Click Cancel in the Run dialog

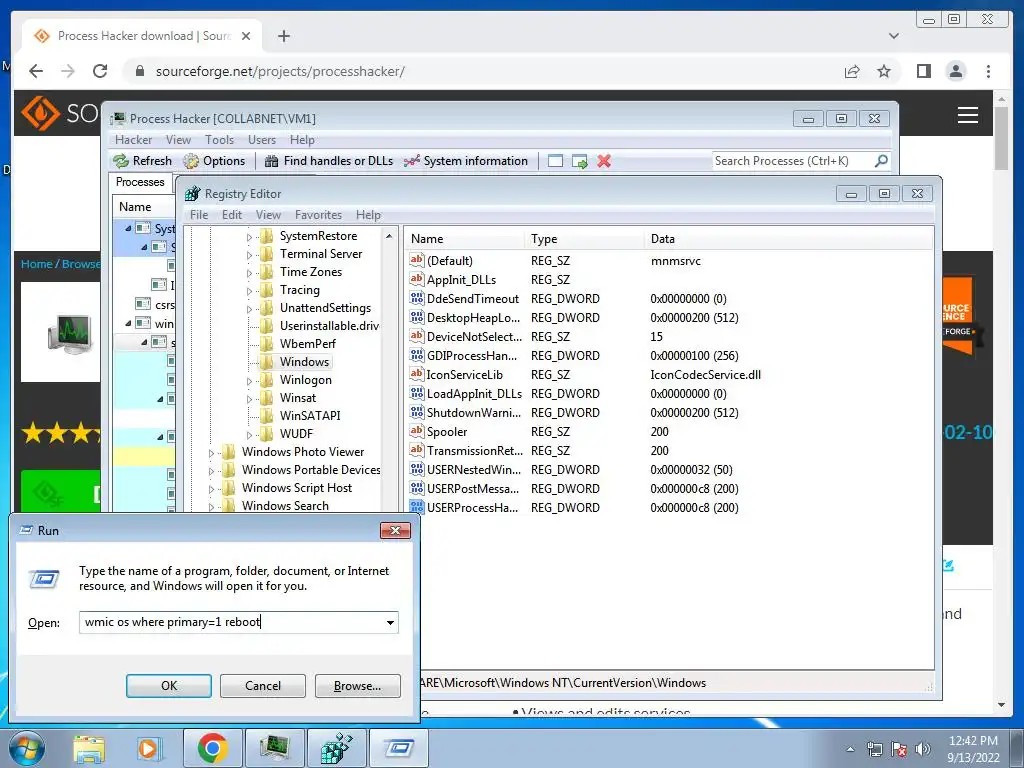[263, 686]
